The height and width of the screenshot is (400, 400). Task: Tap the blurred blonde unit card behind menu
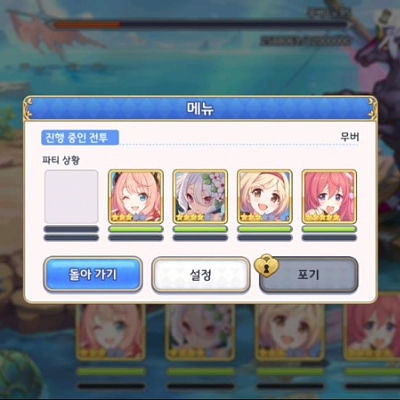coord(290,332)
